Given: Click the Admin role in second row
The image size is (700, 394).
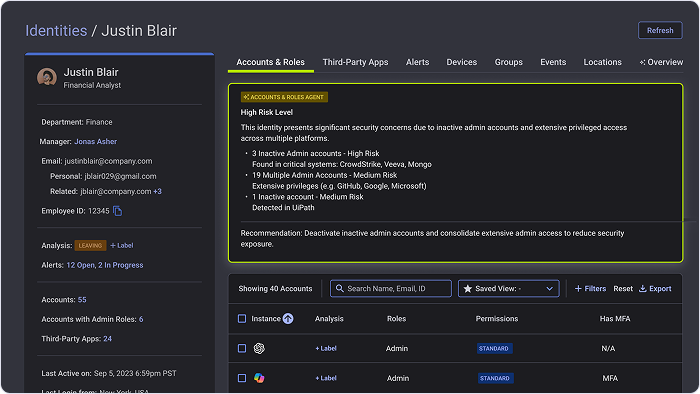Looking at the screenshot, I should 398,378.
